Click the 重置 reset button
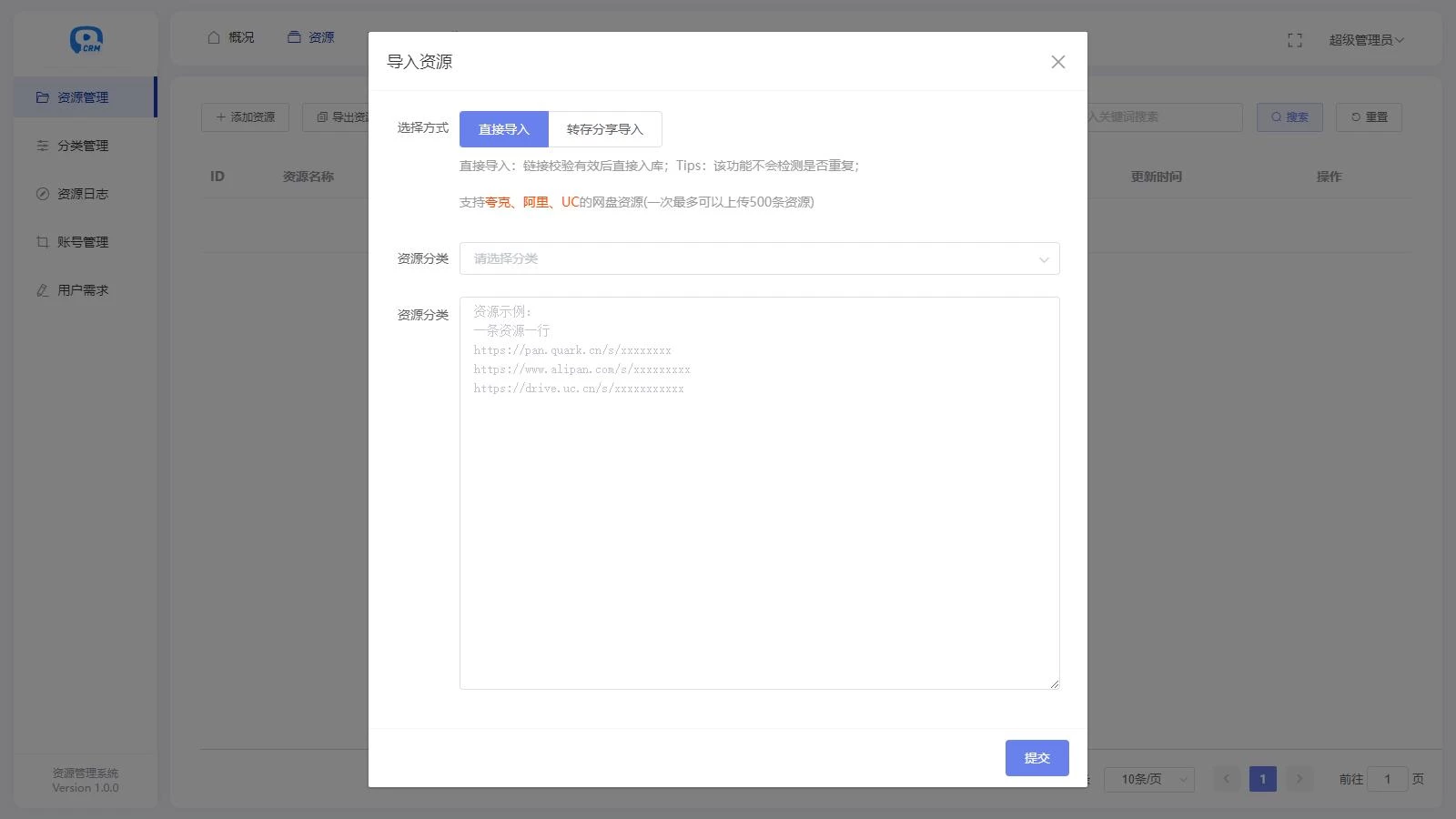This screenshot has height=819, width=1456. pos(1369,117)
